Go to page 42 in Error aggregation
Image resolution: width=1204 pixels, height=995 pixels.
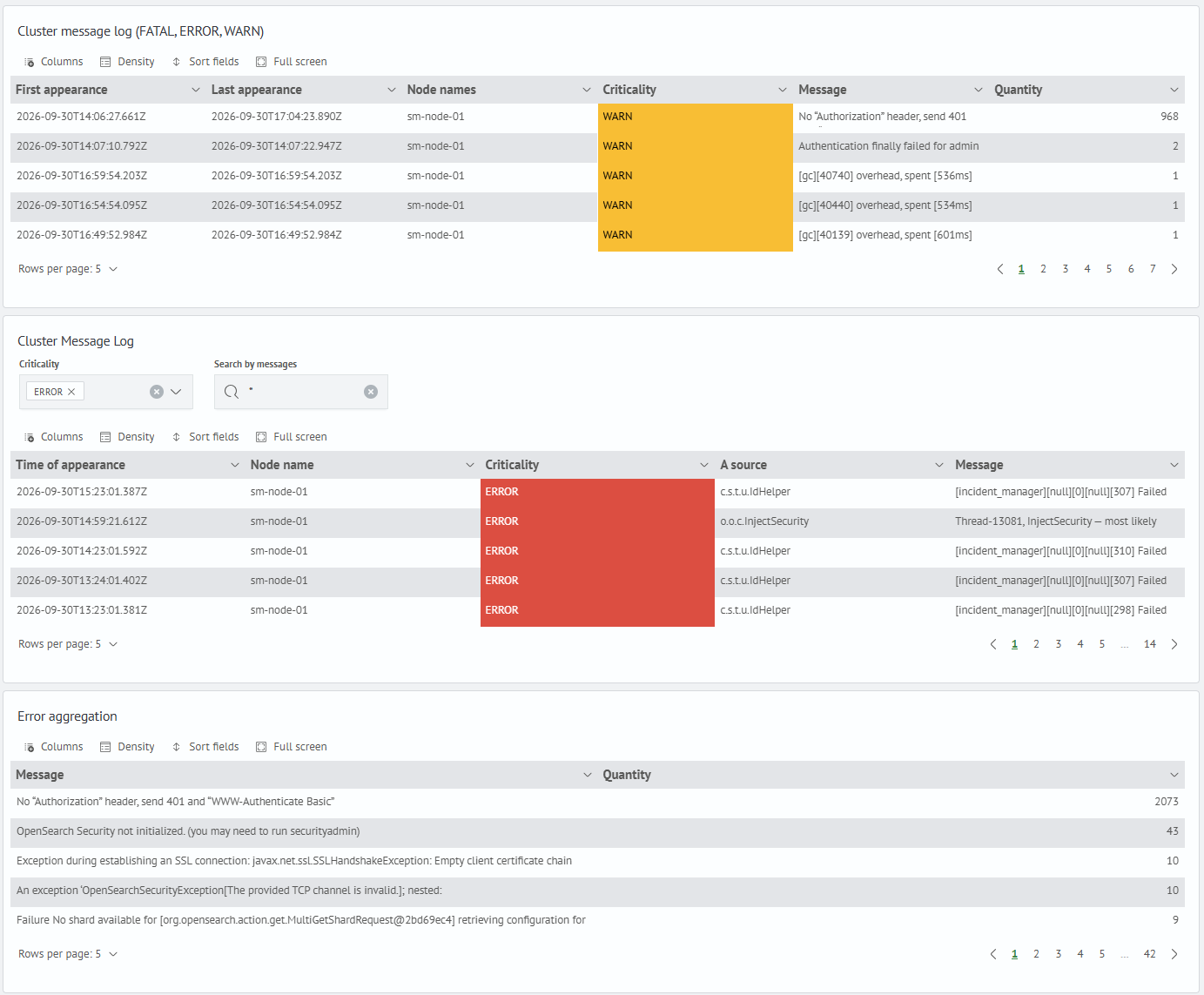[1150, 954]
